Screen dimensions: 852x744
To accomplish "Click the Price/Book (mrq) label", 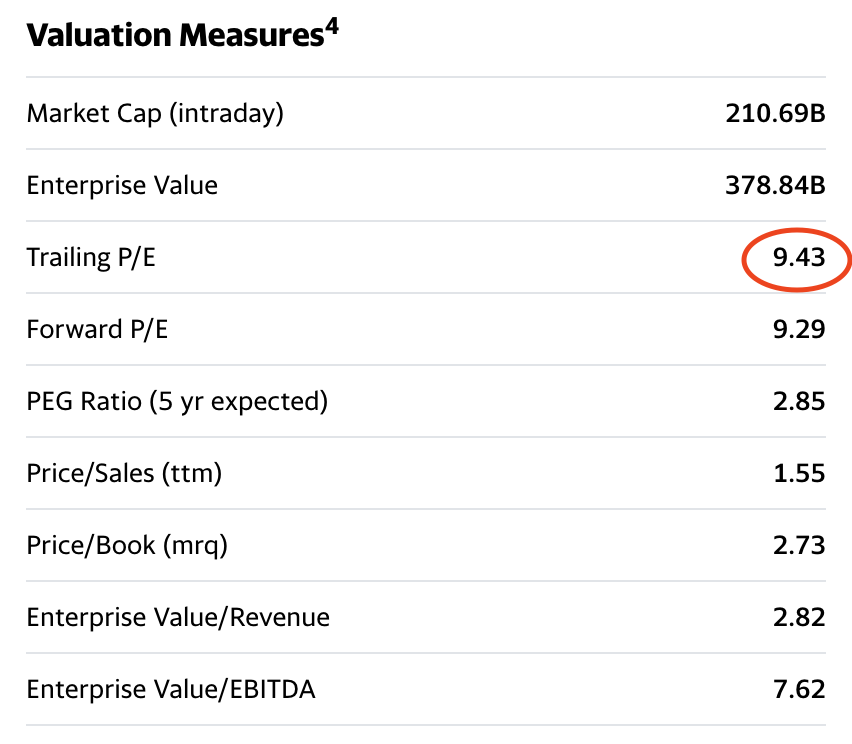I will tap(127, 545).
